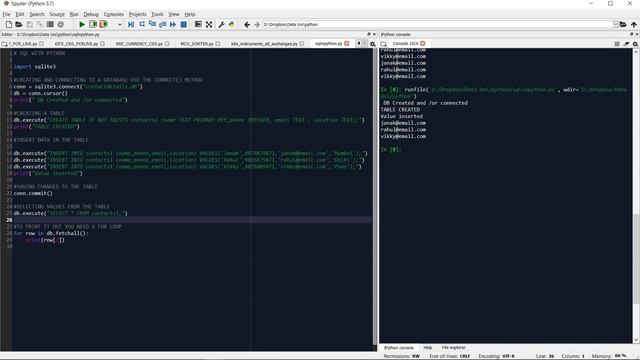Close the sqlinpython.py editor tab
This screenshot has width=640, height=360.
347,44
